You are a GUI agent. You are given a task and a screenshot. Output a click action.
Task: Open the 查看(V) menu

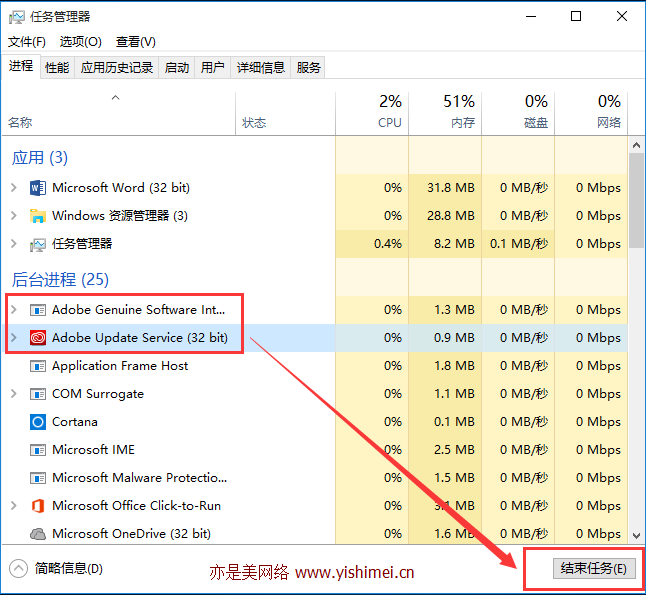[136, 42]
